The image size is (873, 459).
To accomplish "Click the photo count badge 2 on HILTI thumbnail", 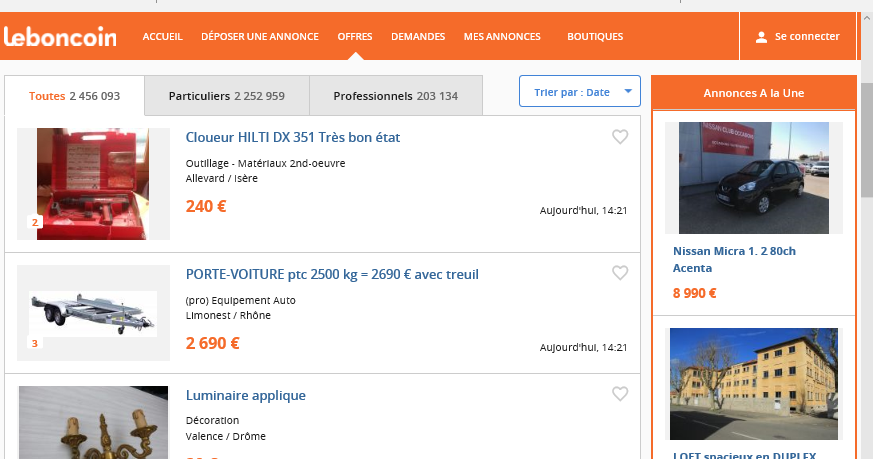I will coord(35,222).
